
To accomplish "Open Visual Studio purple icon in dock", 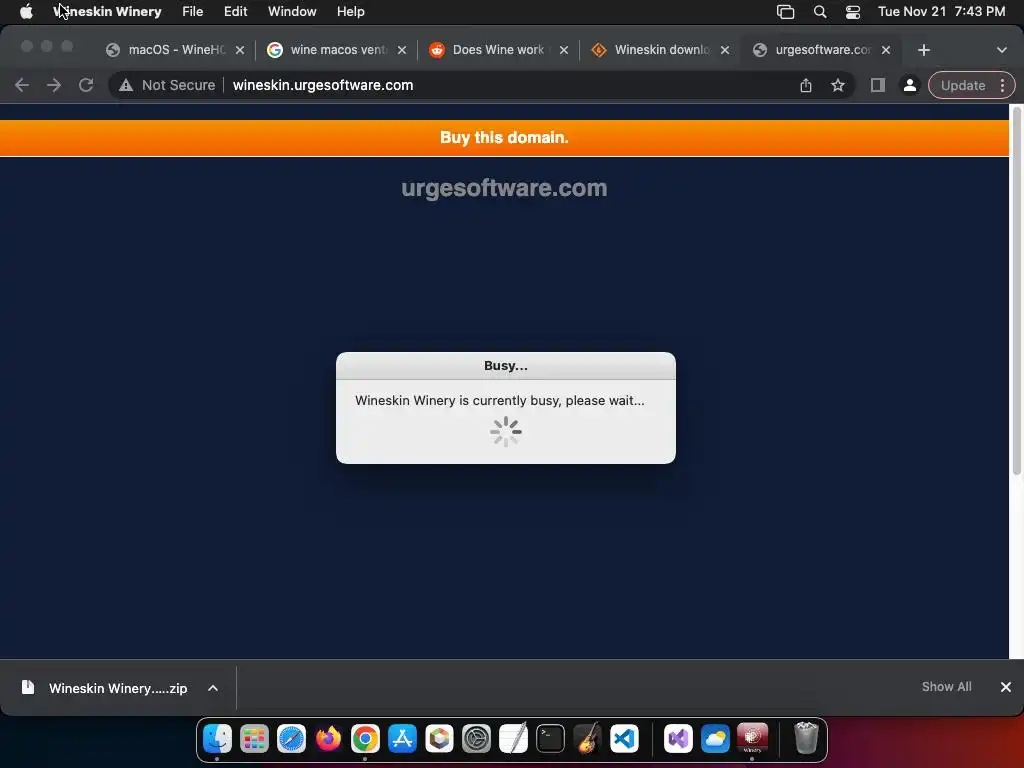I will pyautogui.click(x=678, y=739).
